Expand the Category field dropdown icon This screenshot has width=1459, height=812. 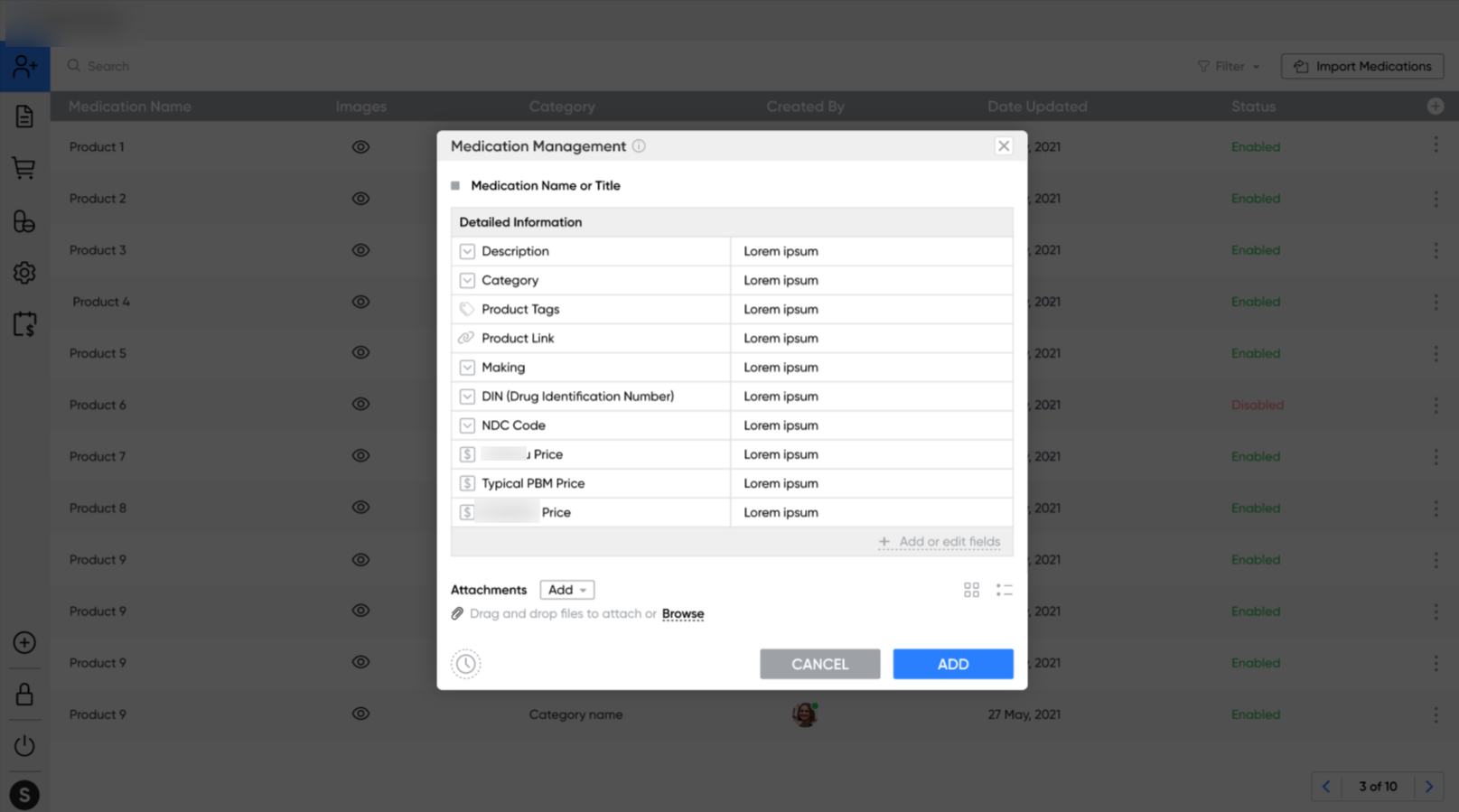(467, 280)
